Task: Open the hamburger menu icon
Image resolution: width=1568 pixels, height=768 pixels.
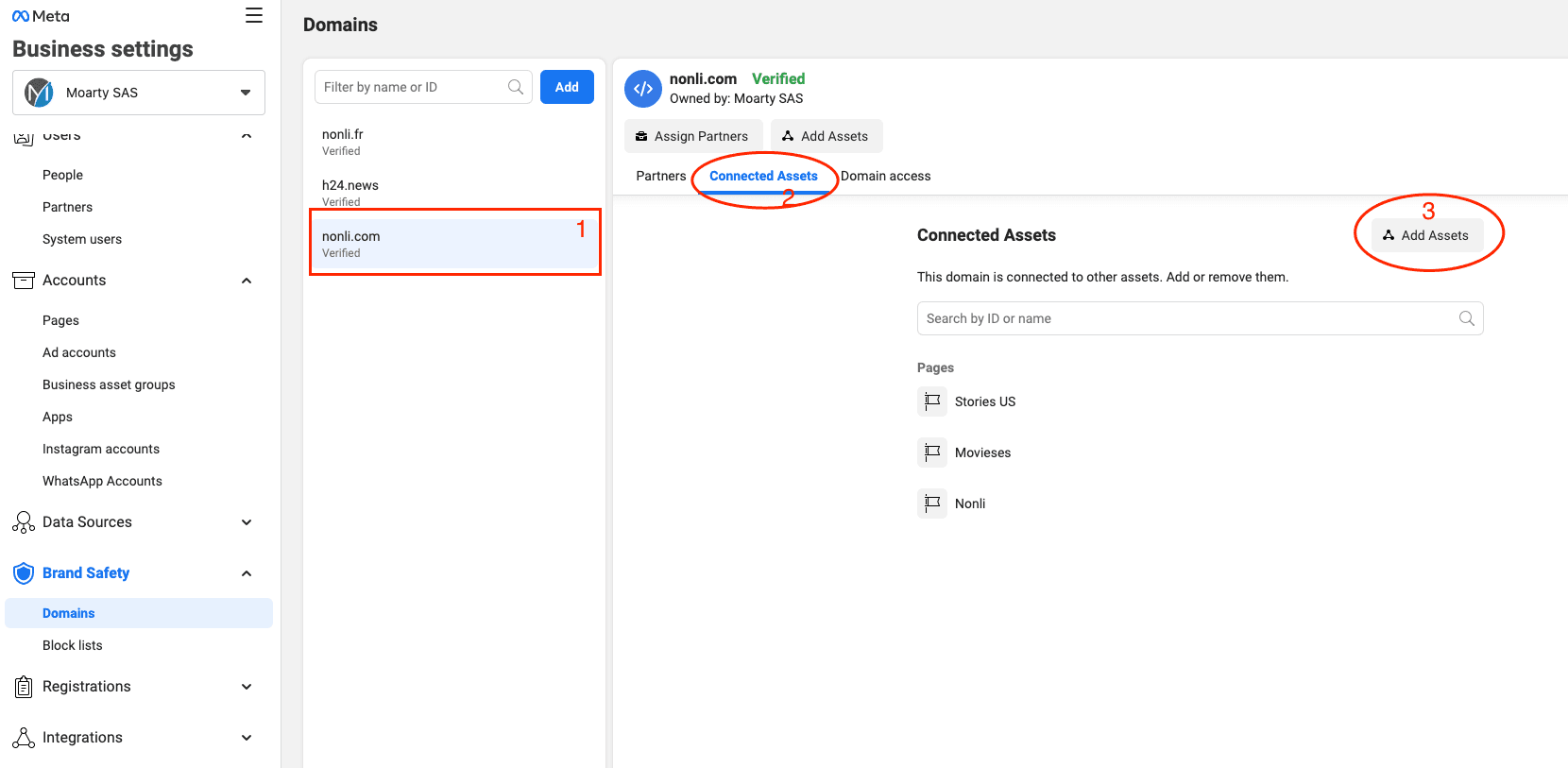Action: [x=254, y=15]
